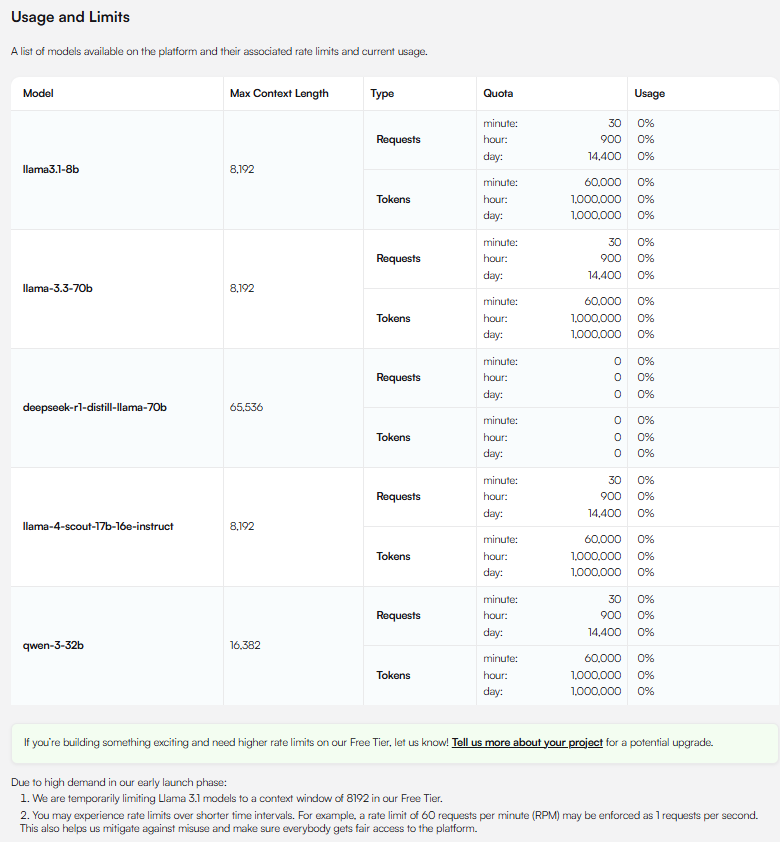Screen dimensions: 780x842
Task: Click the llama3.1-8b model name
Action: [x=51, y=170]
